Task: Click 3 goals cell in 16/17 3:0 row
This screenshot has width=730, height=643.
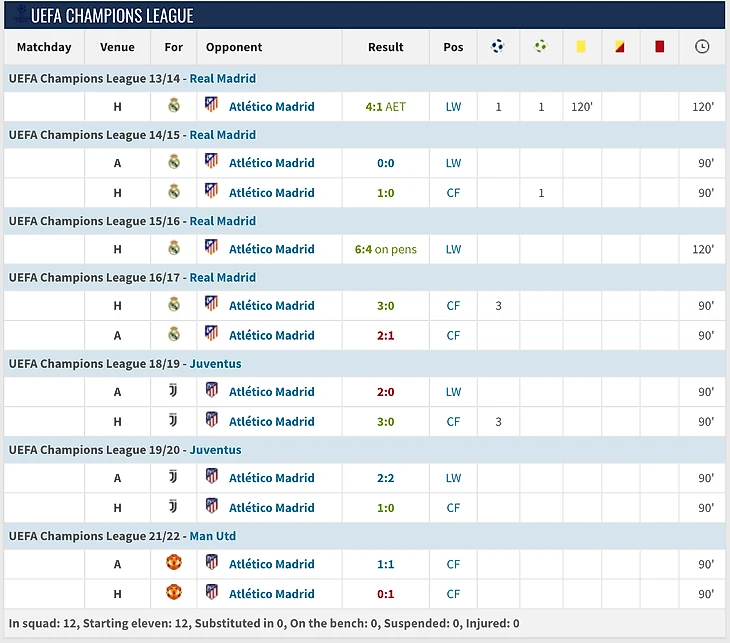Action: click(498, 305)
